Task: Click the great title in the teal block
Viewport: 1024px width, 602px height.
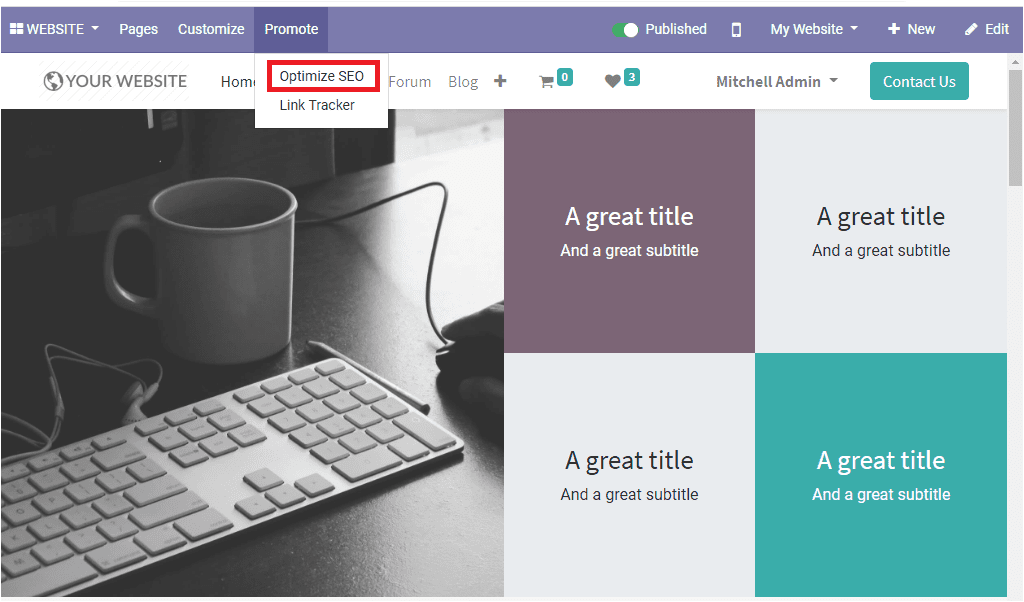Action: [881, 461]
